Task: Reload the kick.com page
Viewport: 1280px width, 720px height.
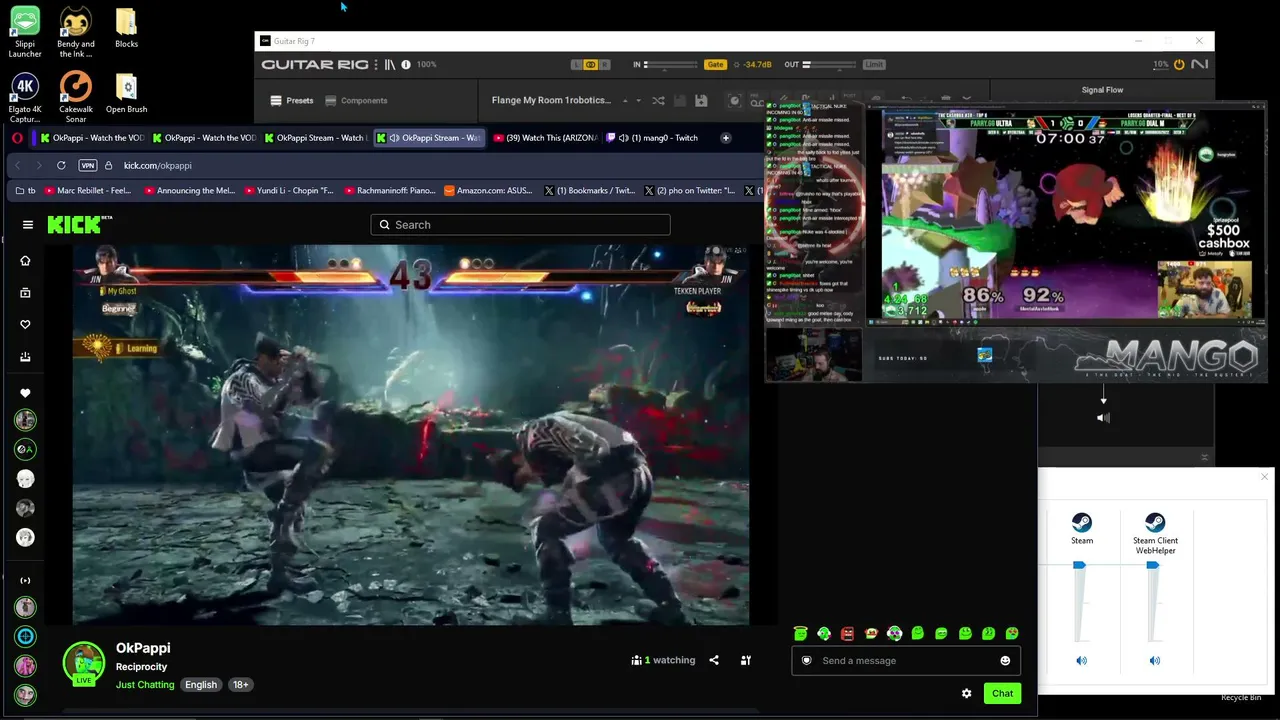Action: (x=61, y=165)
